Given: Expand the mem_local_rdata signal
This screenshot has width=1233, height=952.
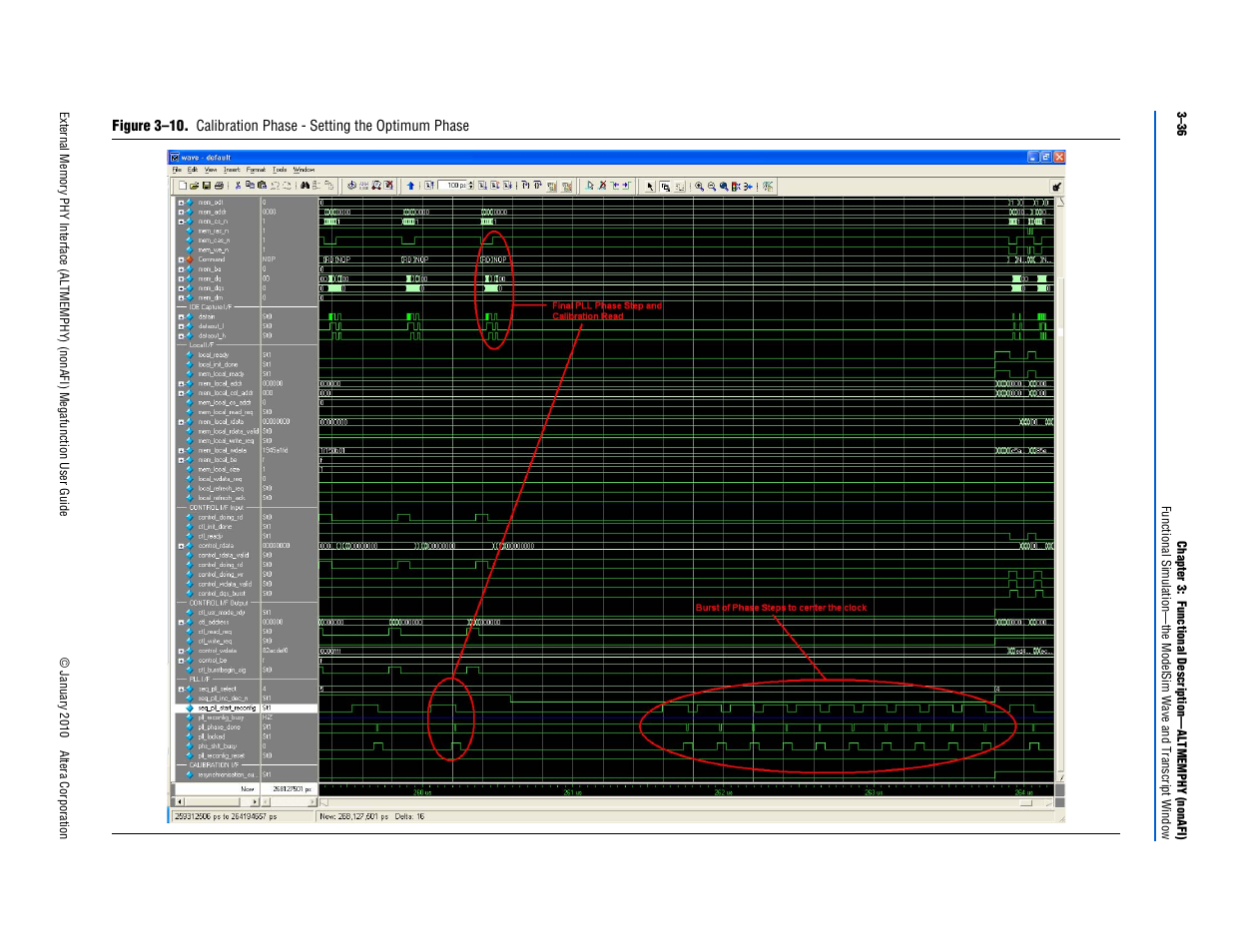Looking at the screenshot, I should click(181, 421).
